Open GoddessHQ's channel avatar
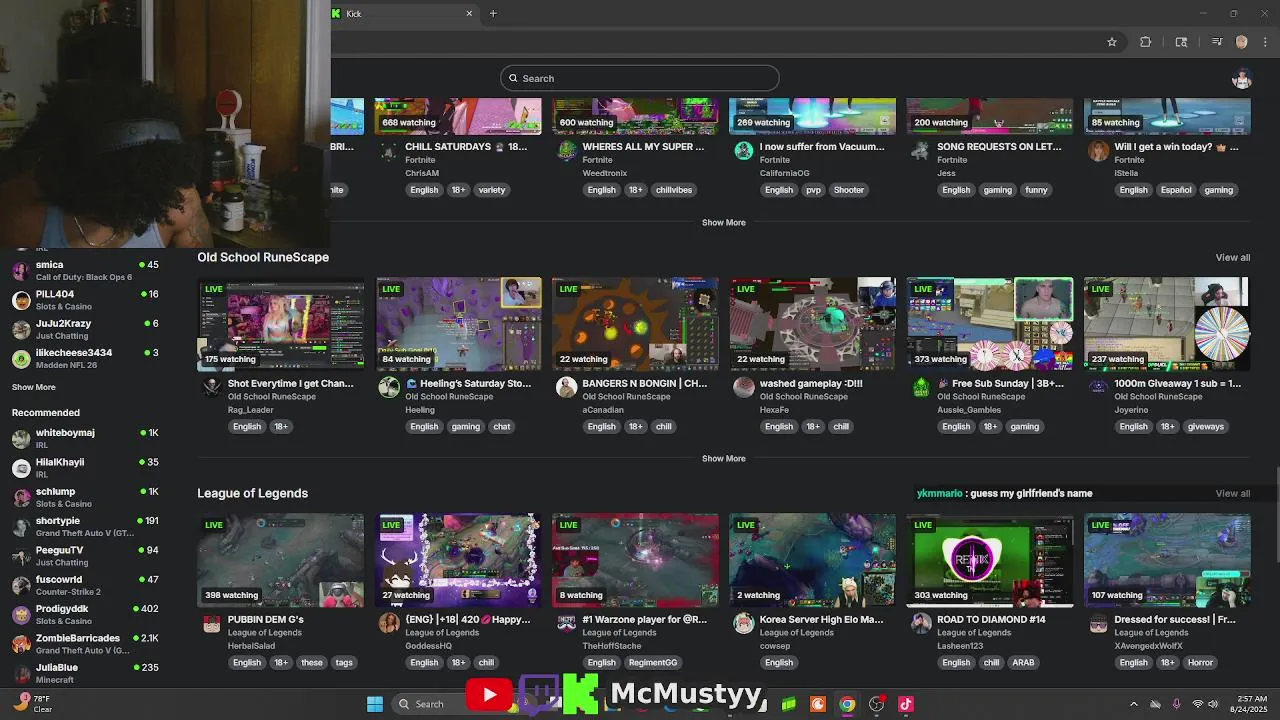 tap(389, 624)
